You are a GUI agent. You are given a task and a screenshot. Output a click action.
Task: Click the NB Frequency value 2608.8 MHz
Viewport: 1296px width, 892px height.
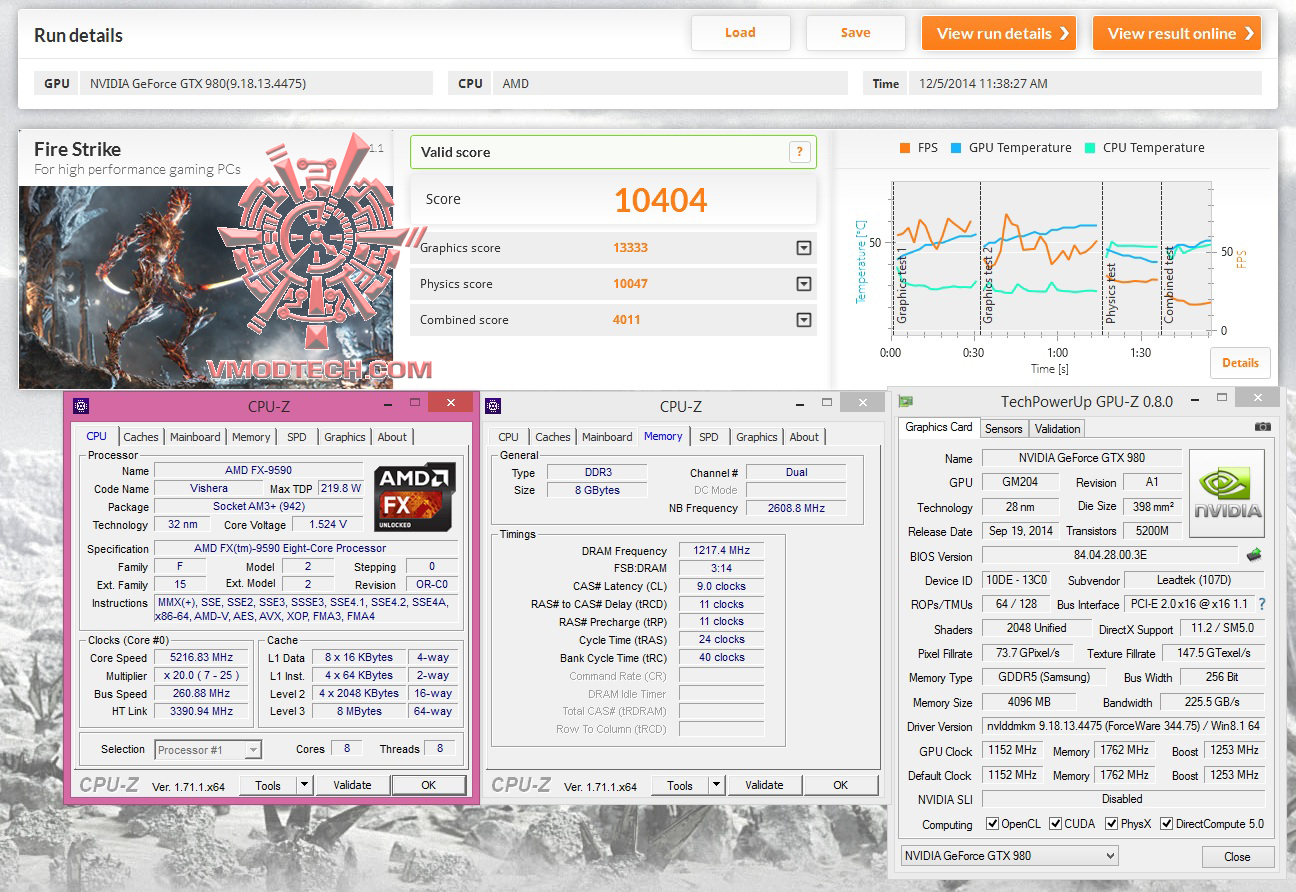click(x=796, y=508)
